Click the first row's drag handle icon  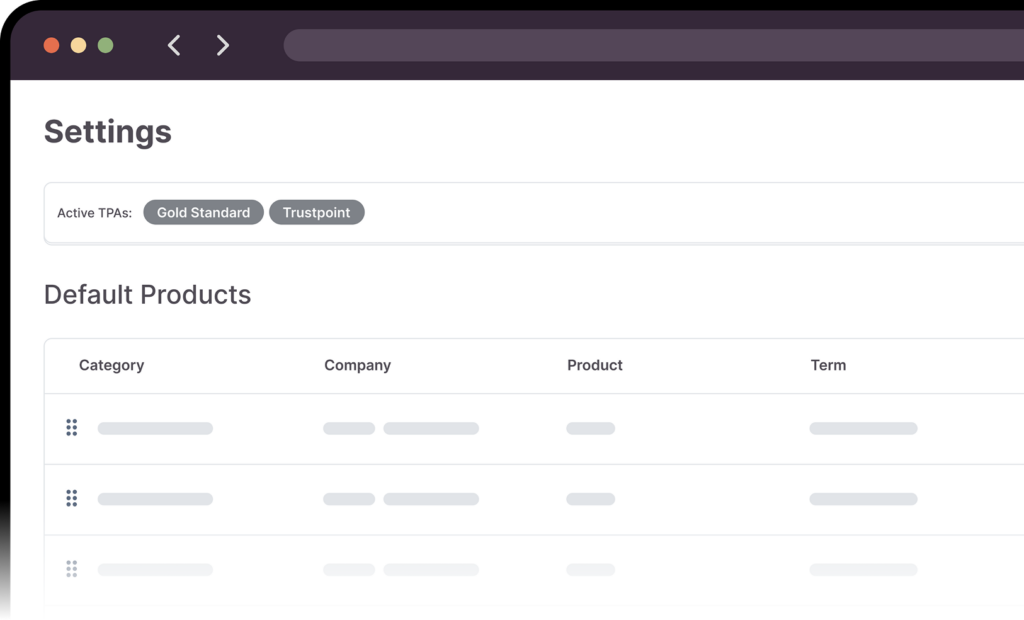tap(72, 428)
